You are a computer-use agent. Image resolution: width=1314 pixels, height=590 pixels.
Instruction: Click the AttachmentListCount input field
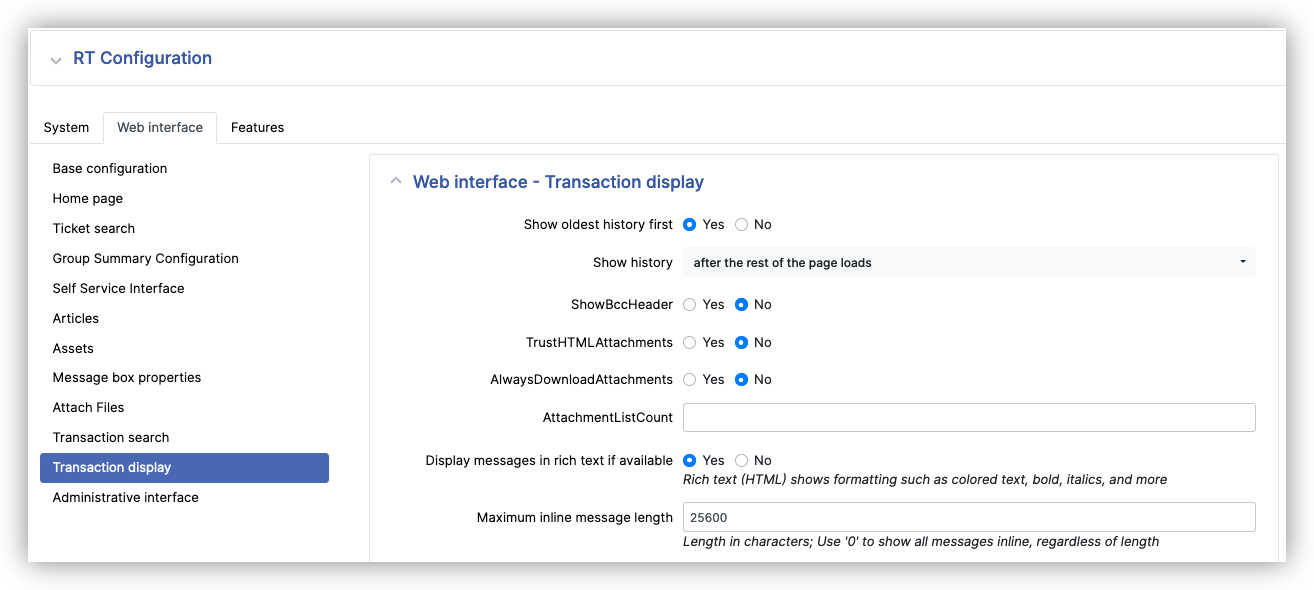[x=968, y=417]
